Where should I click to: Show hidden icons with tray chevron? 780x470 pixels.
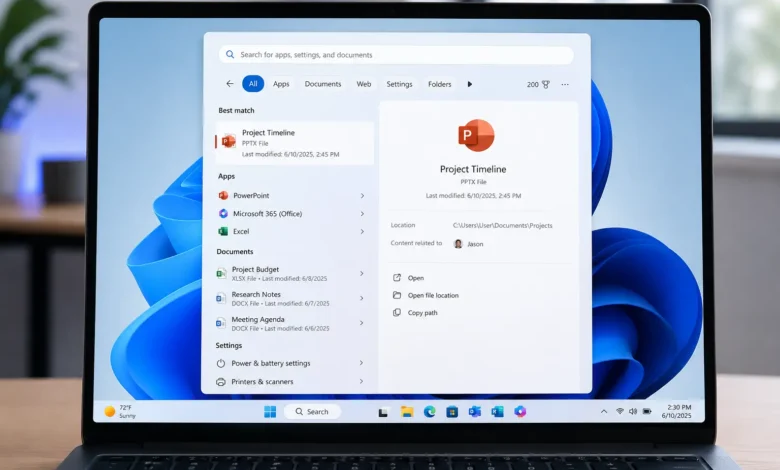(604, 411)
